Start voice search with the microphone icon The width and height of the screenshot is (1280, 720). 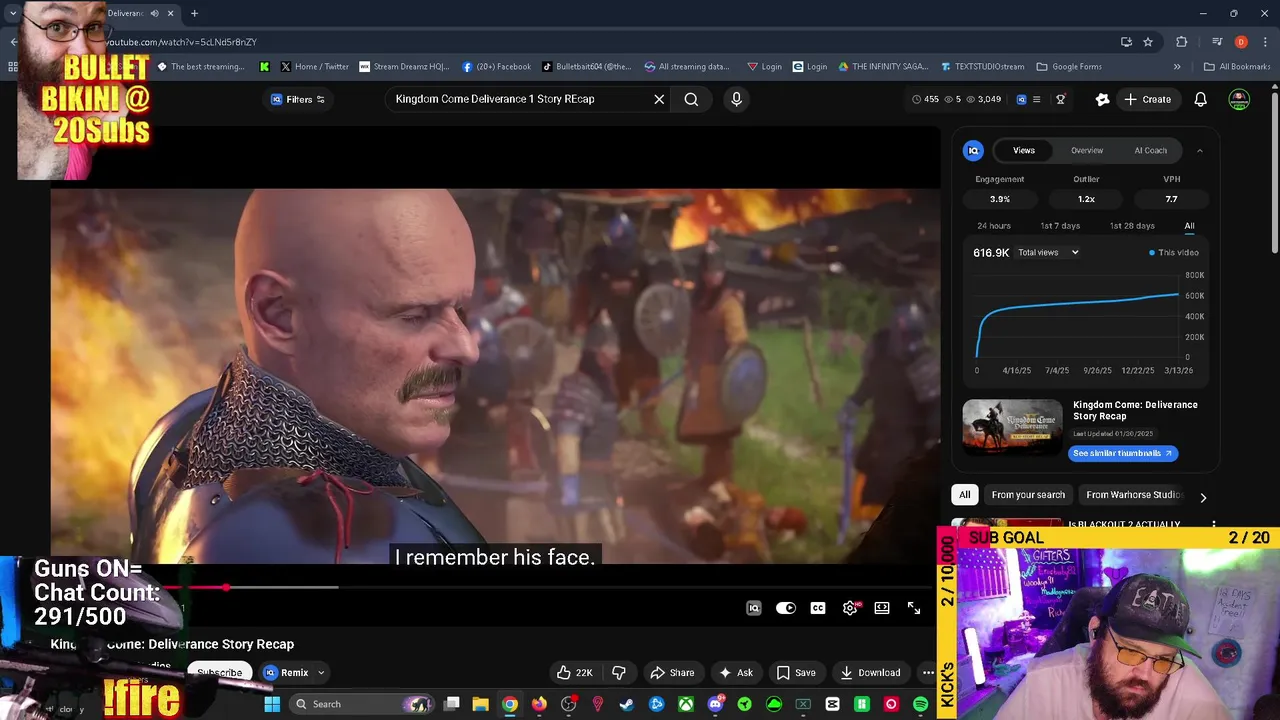pos(736,99)
